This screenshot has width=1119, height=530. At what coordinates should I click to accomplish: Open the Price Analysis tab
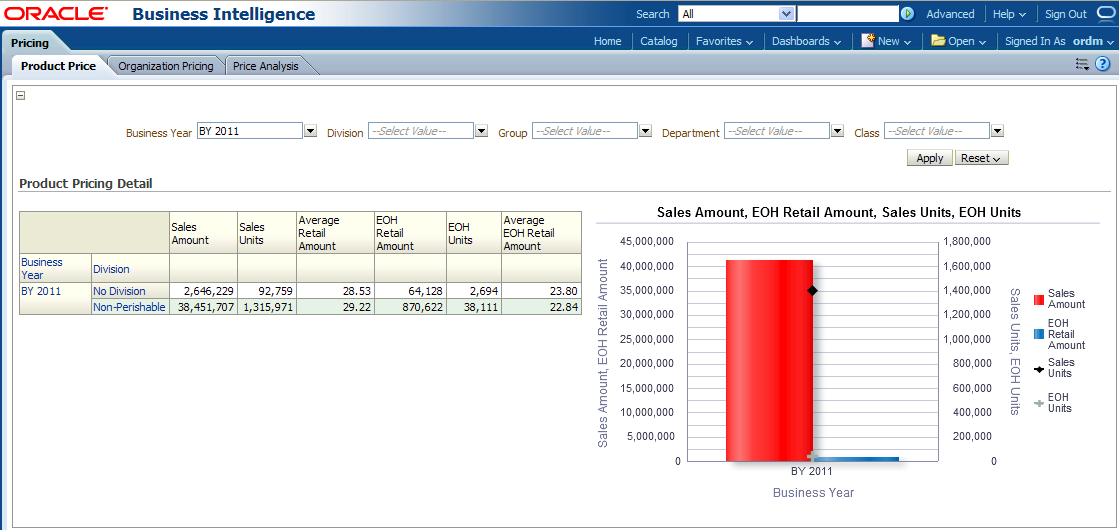click(266, 66)
